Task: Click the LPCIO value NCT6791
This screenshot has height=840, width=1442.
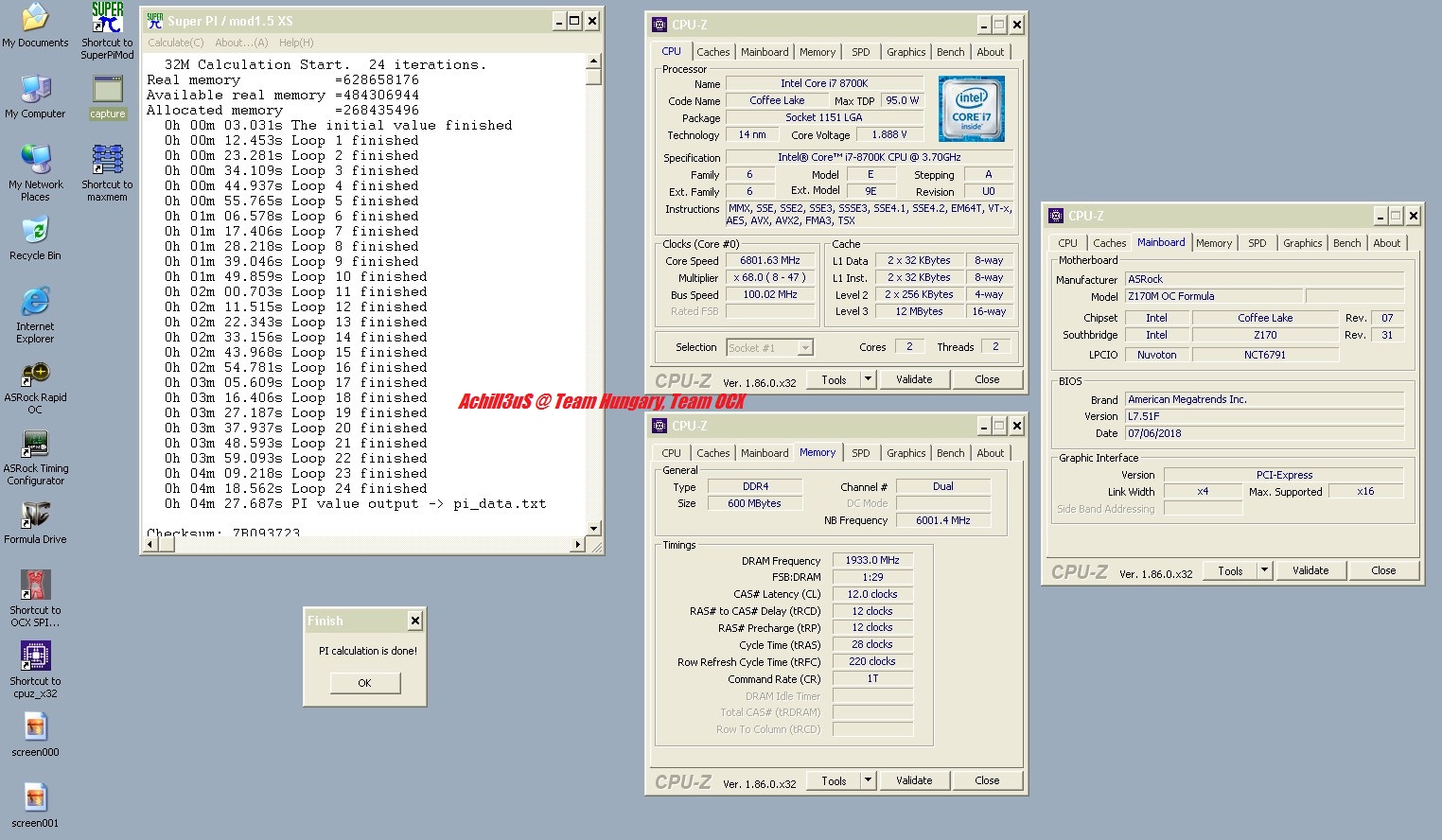Action: (1265, 355)
